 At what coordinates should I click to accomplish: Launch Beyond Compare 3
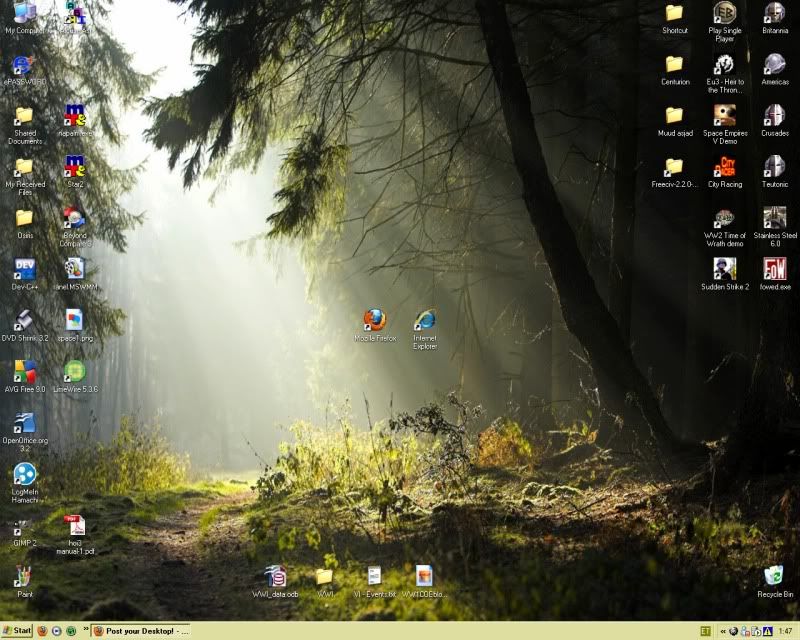(x=75, y=228)
